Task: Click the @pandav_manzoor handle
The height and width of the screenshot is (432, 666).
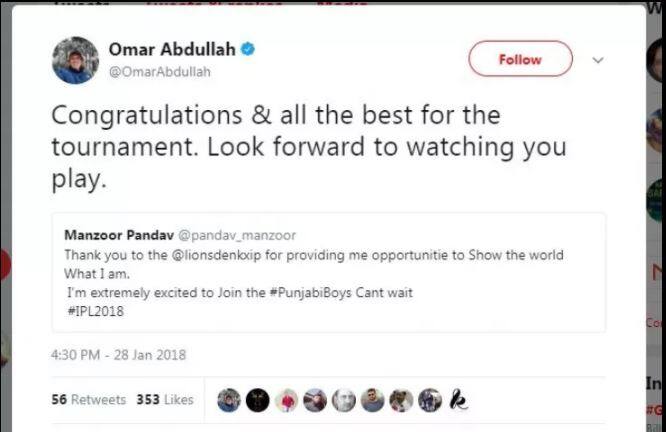Action: 237,235
